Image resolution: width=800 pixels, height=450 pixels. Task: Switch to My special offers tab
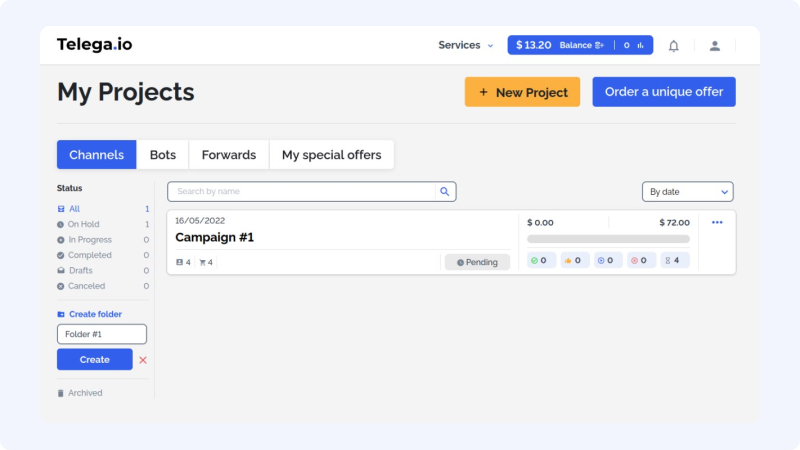tap(332, 155)
